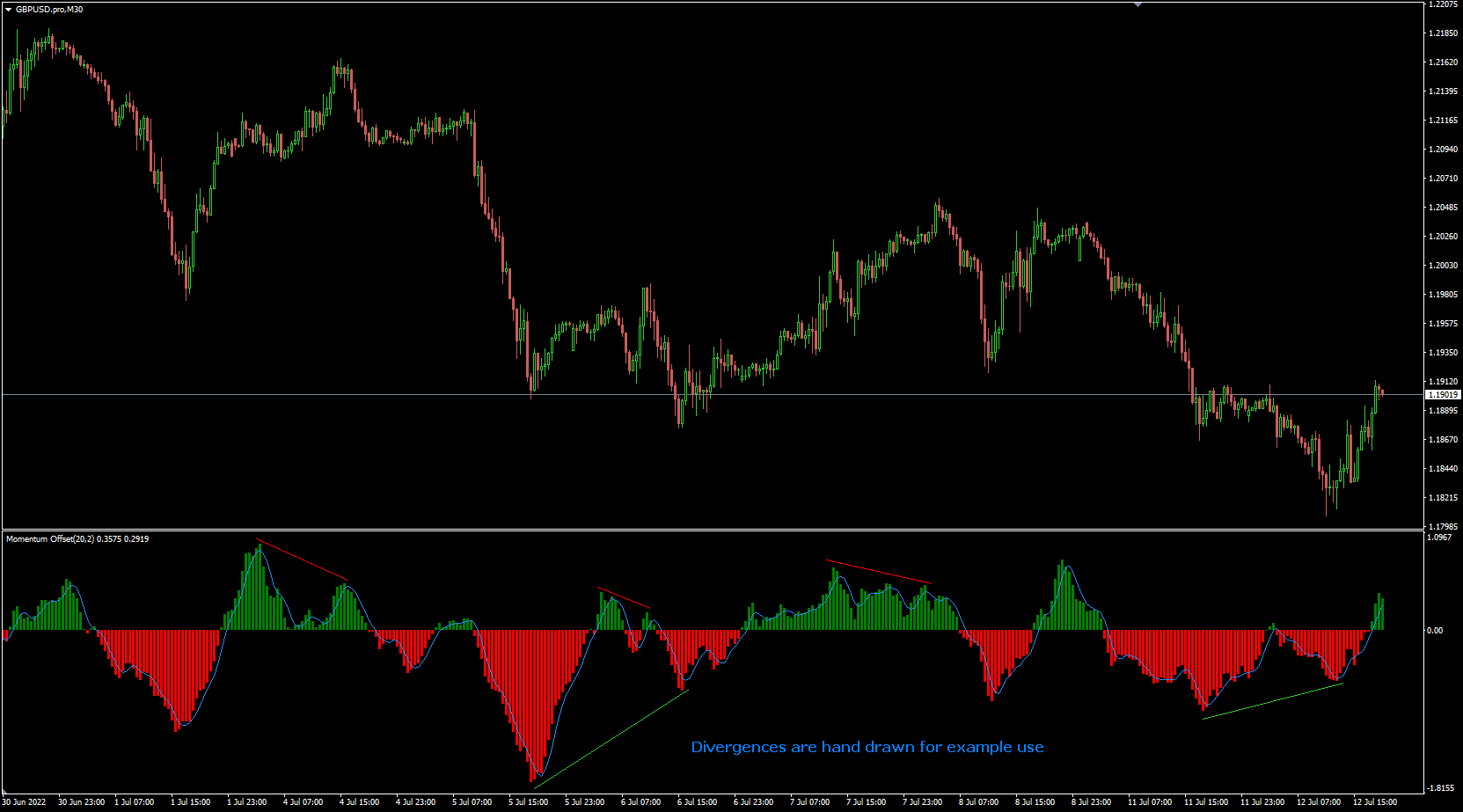Expand the GBPUSD.pro,M30 chart title dropdown arrow
The height and width of the screenshot is (812, 1463).
click(x=9, y=10)
